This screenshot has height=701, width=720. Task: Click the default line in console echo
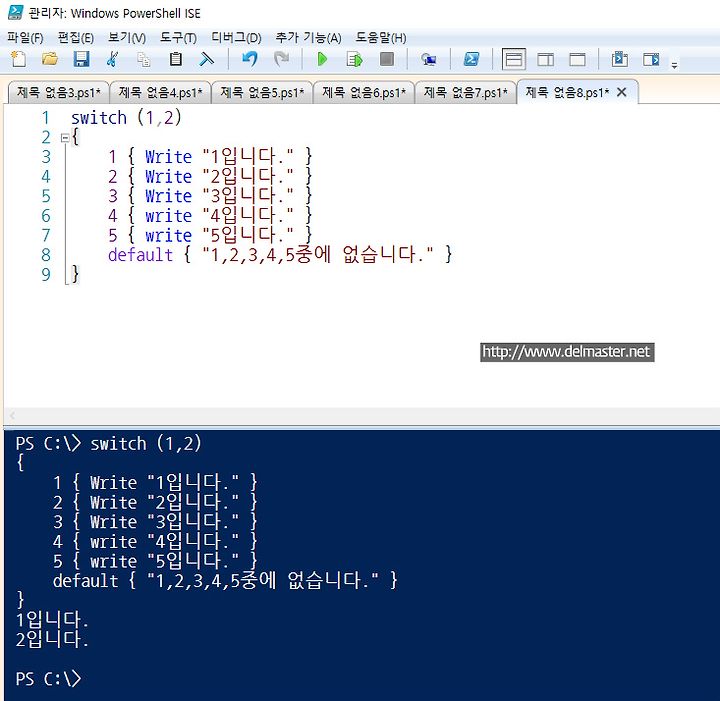pyautogui.click(x=225, y=581)
